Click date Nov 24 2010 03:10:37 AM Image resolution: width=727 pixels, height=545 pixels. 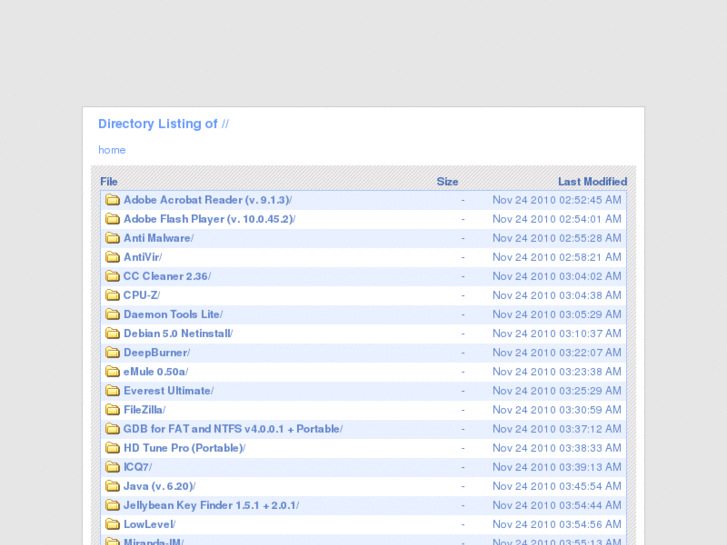(x=557, y=333)
